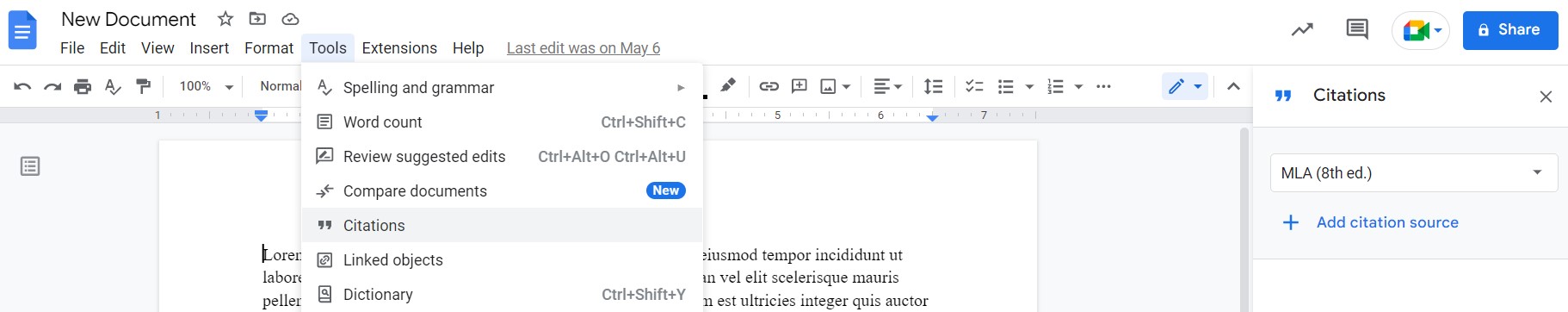
Task: Hide the menus with collapse chevron
Action: coord(1233,86)
